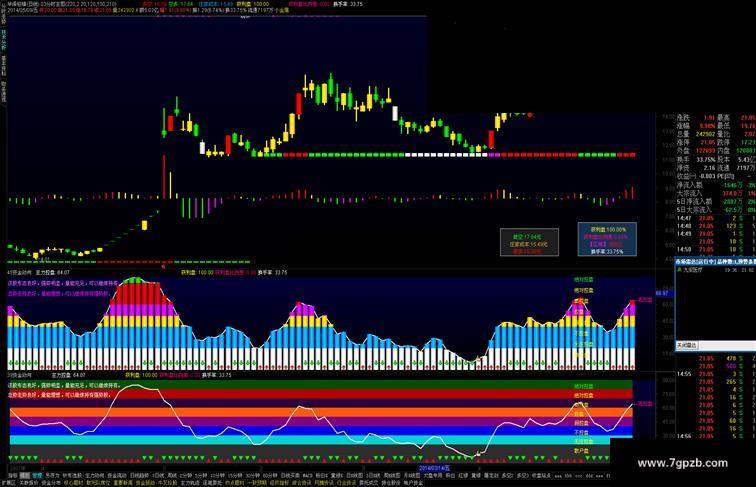Image resolution: width=756 pixels, height=487 pixels.
Task: Click the 净流入额 row in quote panel
Action: point(716,185)
